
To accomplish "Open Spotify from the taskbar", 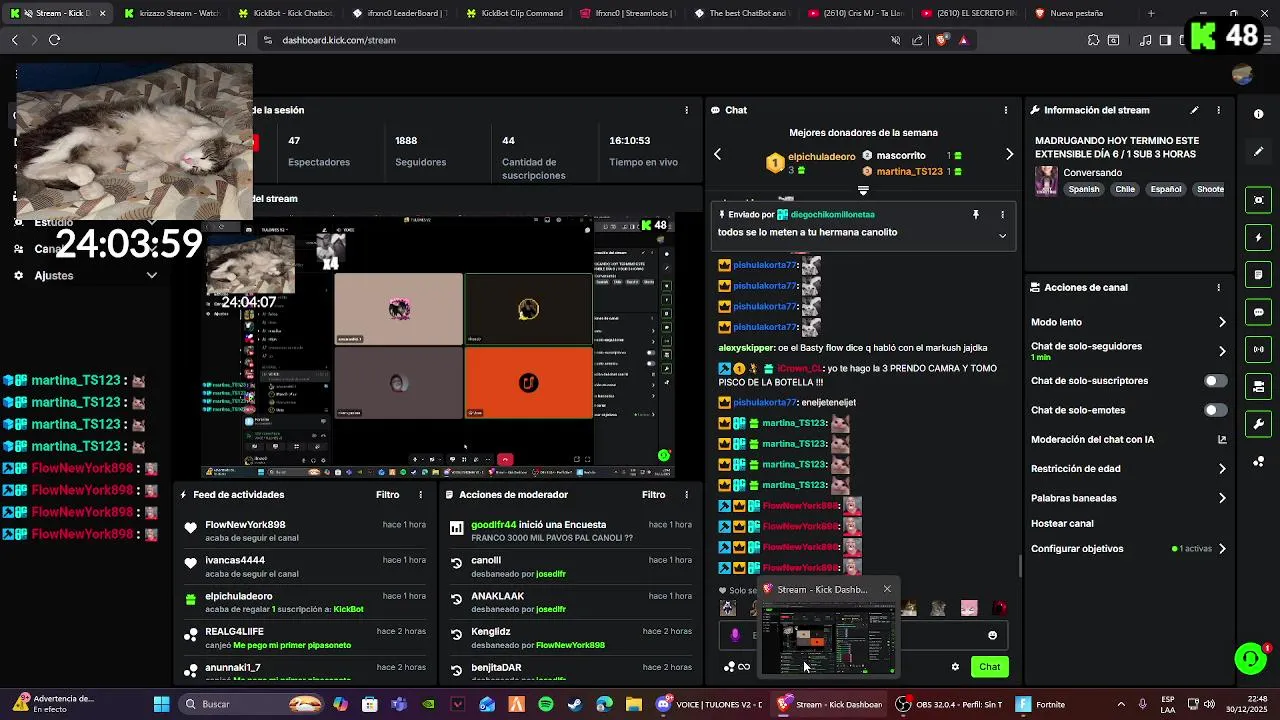I will click(545, 704).
